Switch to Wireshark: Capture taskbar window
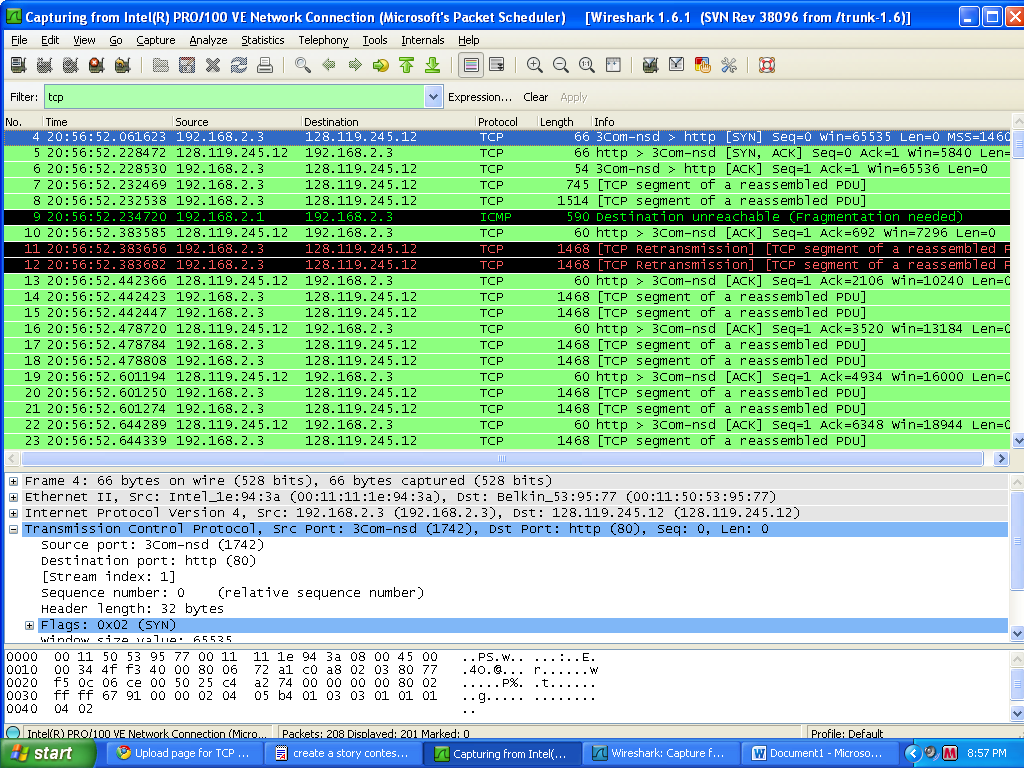The image size is (1024, 768). (661, 754)
